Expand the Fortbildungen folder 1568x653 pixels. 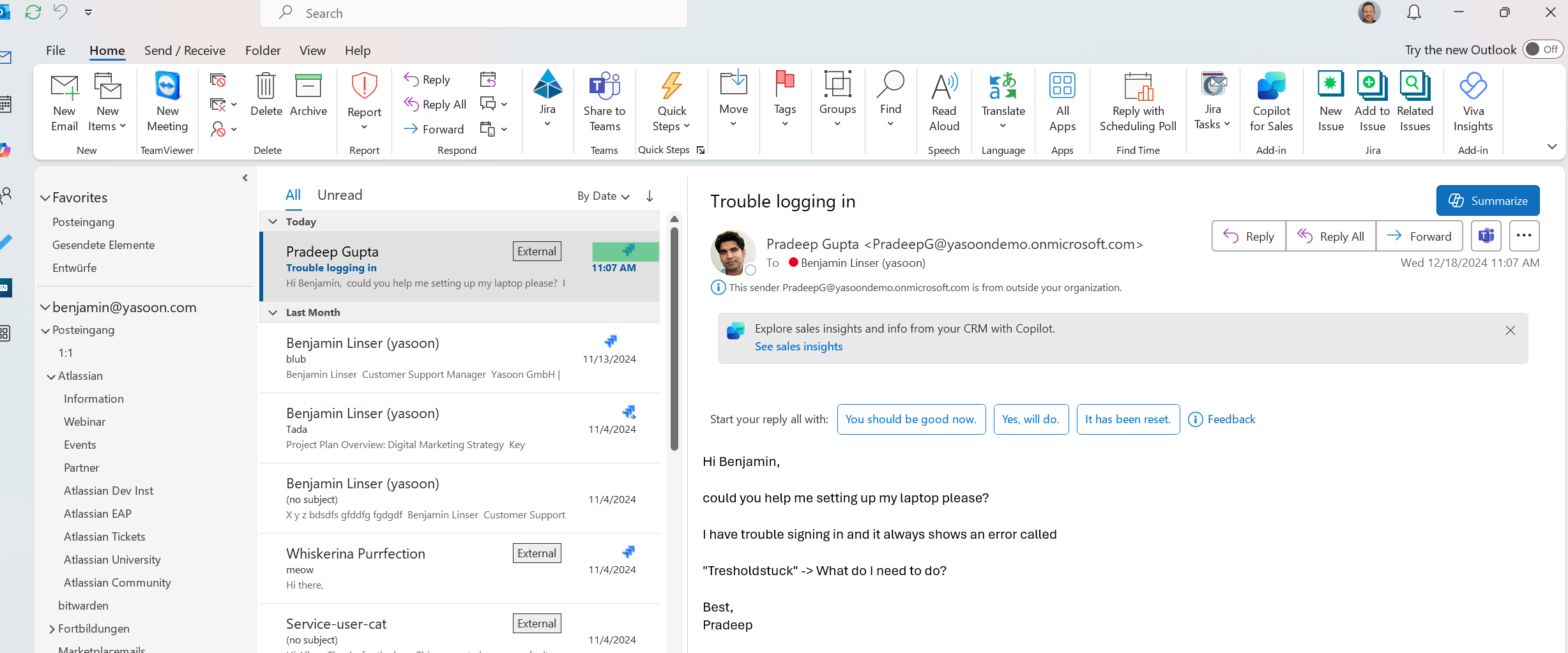coord(52,629)
